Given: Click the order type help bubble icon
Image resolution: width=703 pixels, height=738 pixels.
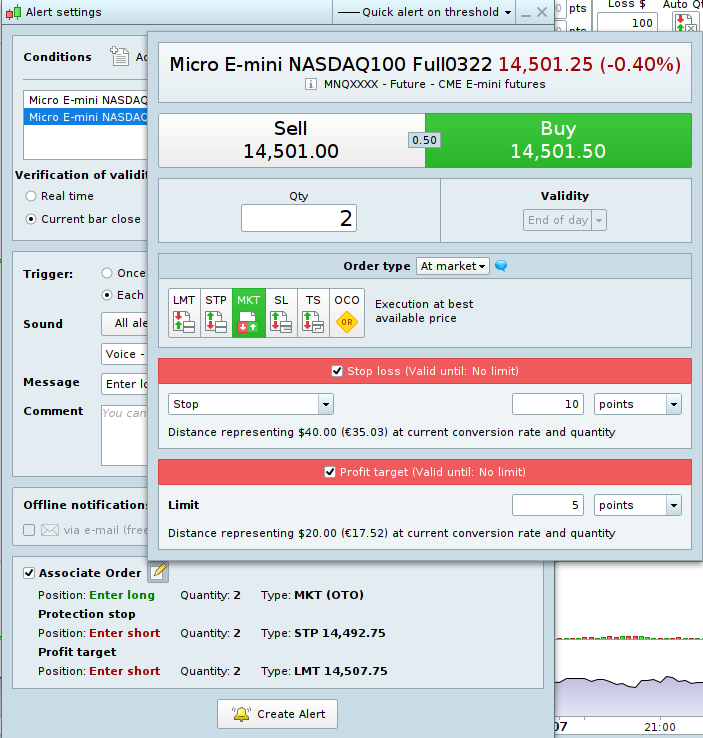Looking at the screenshot, I should coord(501,266).
